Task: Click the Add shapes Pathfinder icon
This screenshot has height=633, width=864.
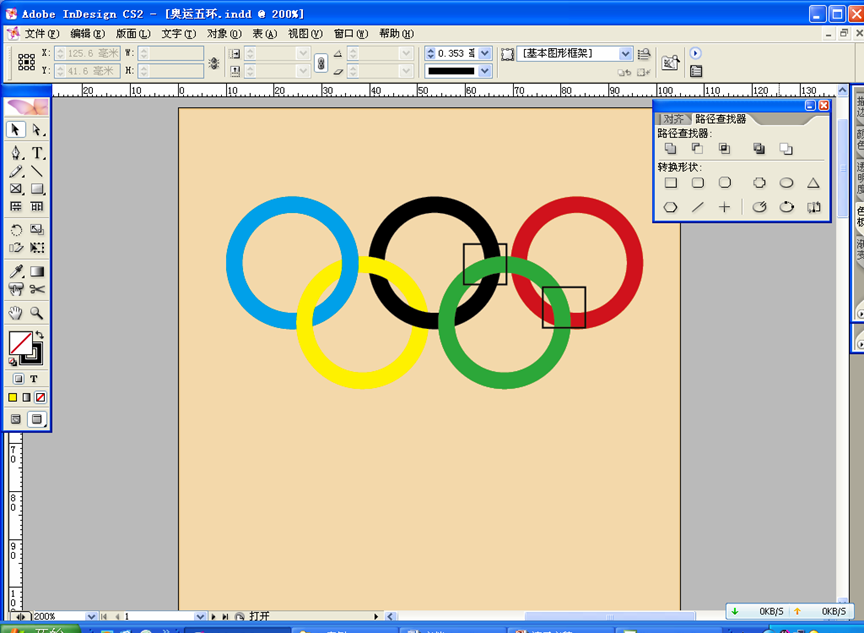Action: click(671, 149)
